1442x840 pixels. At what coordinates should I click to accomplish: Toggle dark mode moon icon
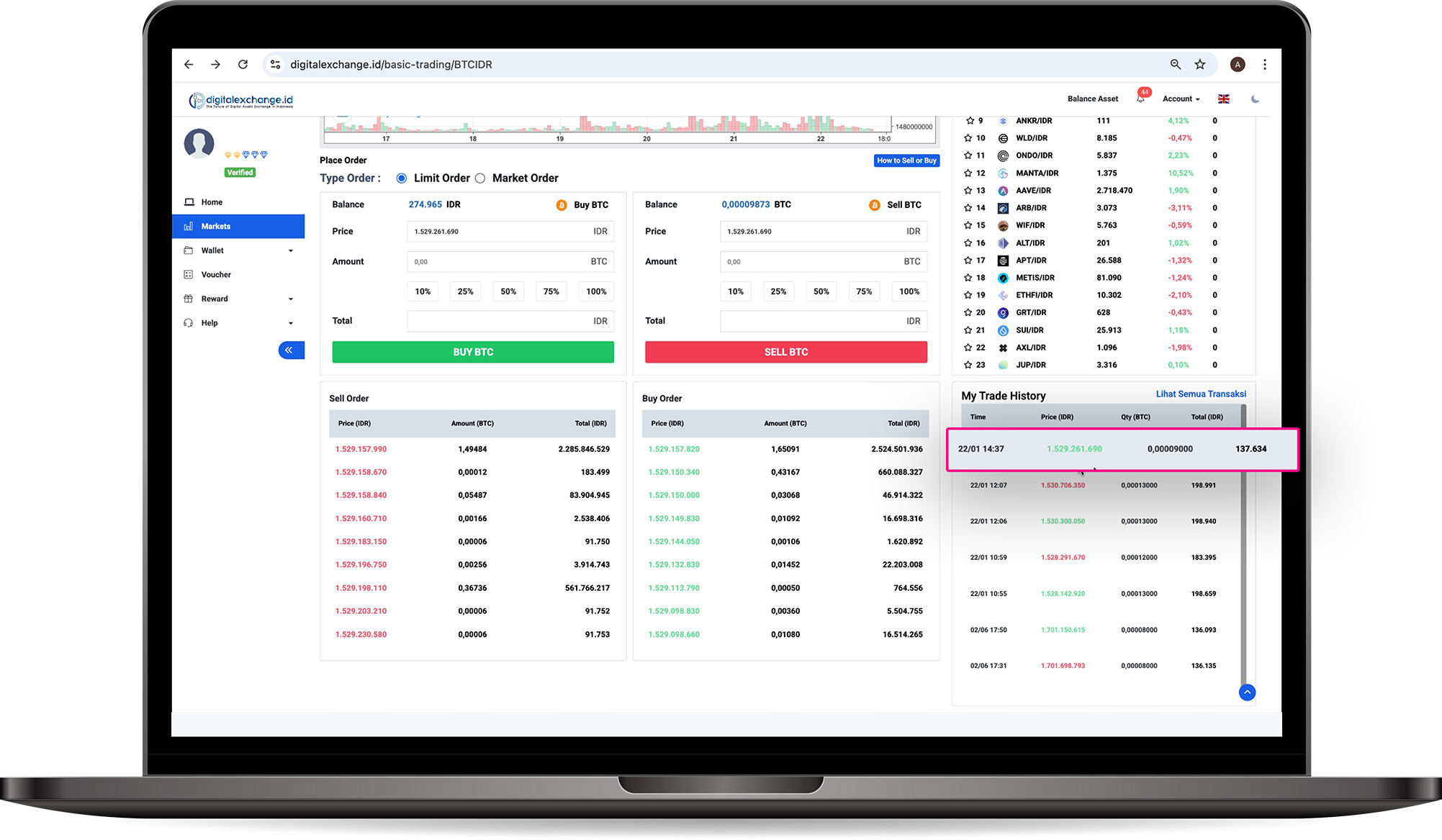pos(1255,99)
